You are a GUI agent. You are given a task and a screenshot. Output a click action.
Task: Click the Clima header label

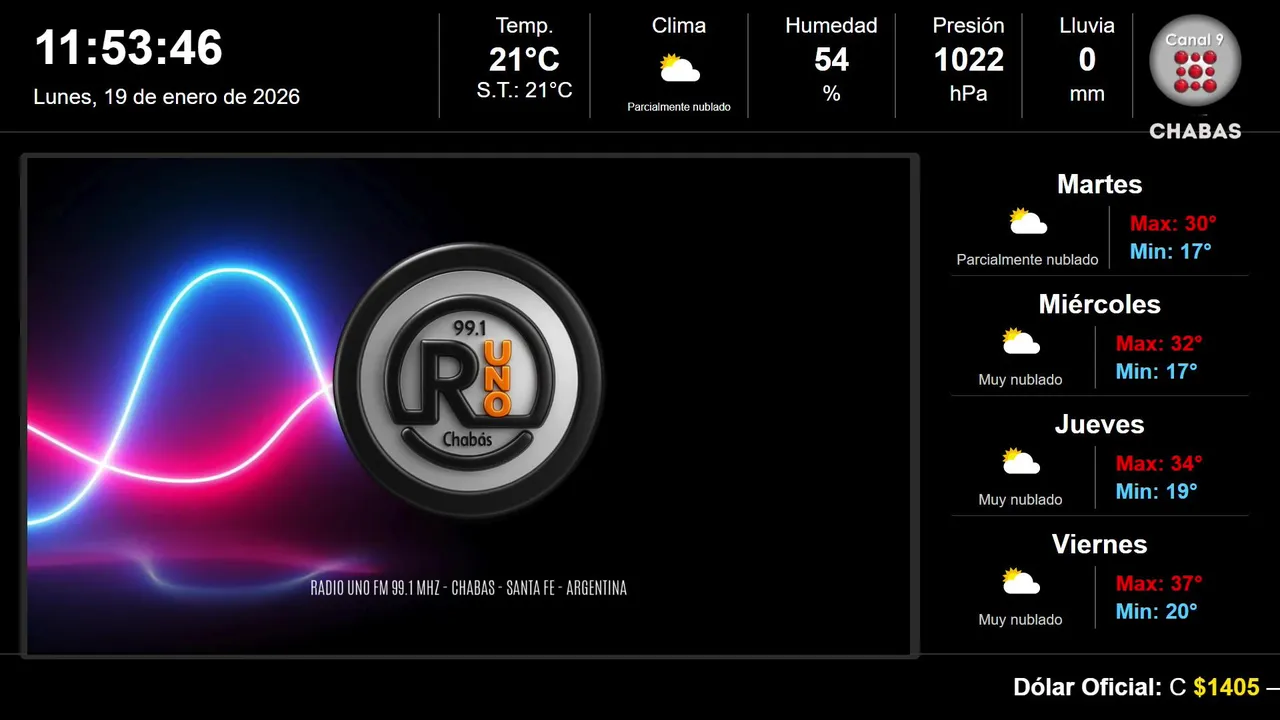click(679, 26)
